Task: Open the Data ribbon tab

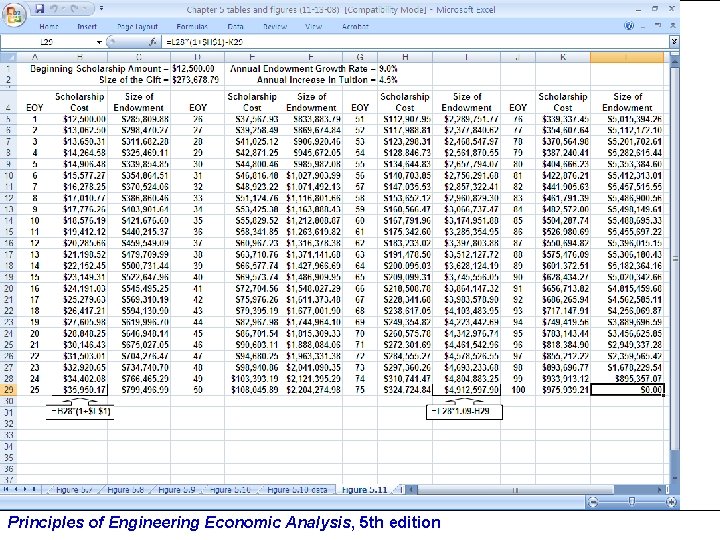Action: 235,27
